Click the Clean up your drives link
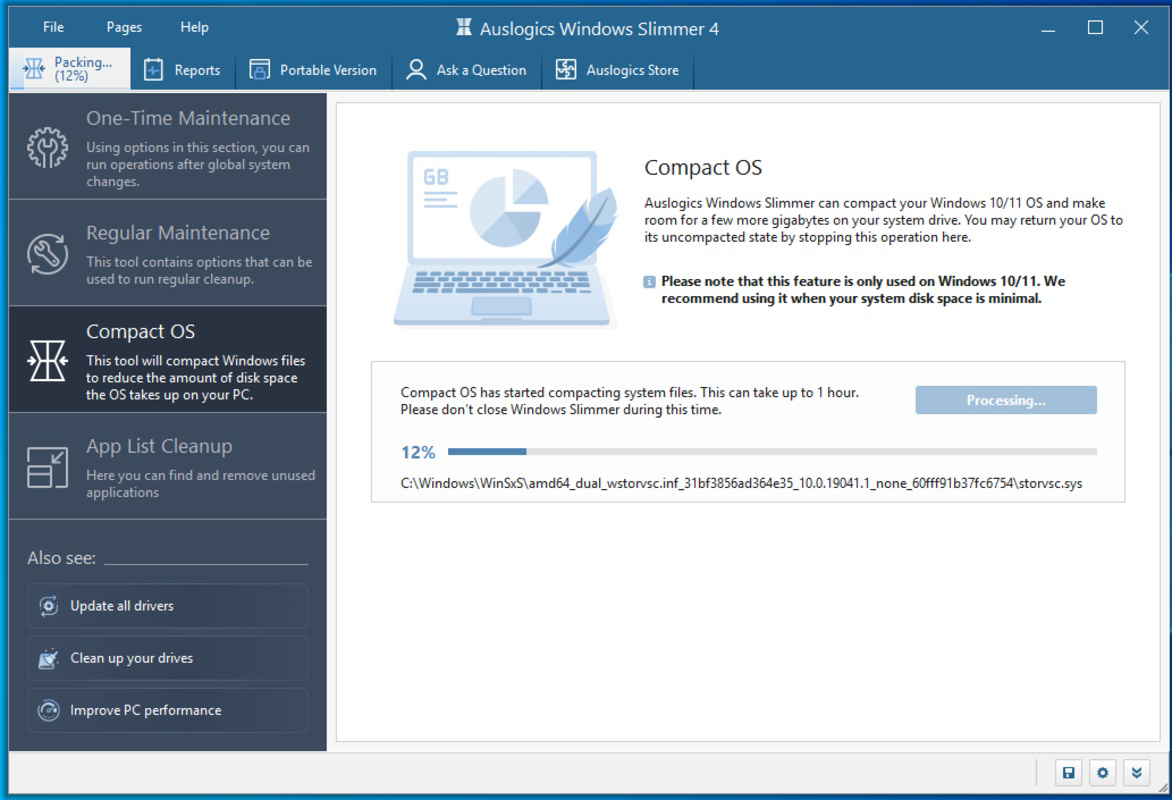1172x800 pixels. (167, 658)
